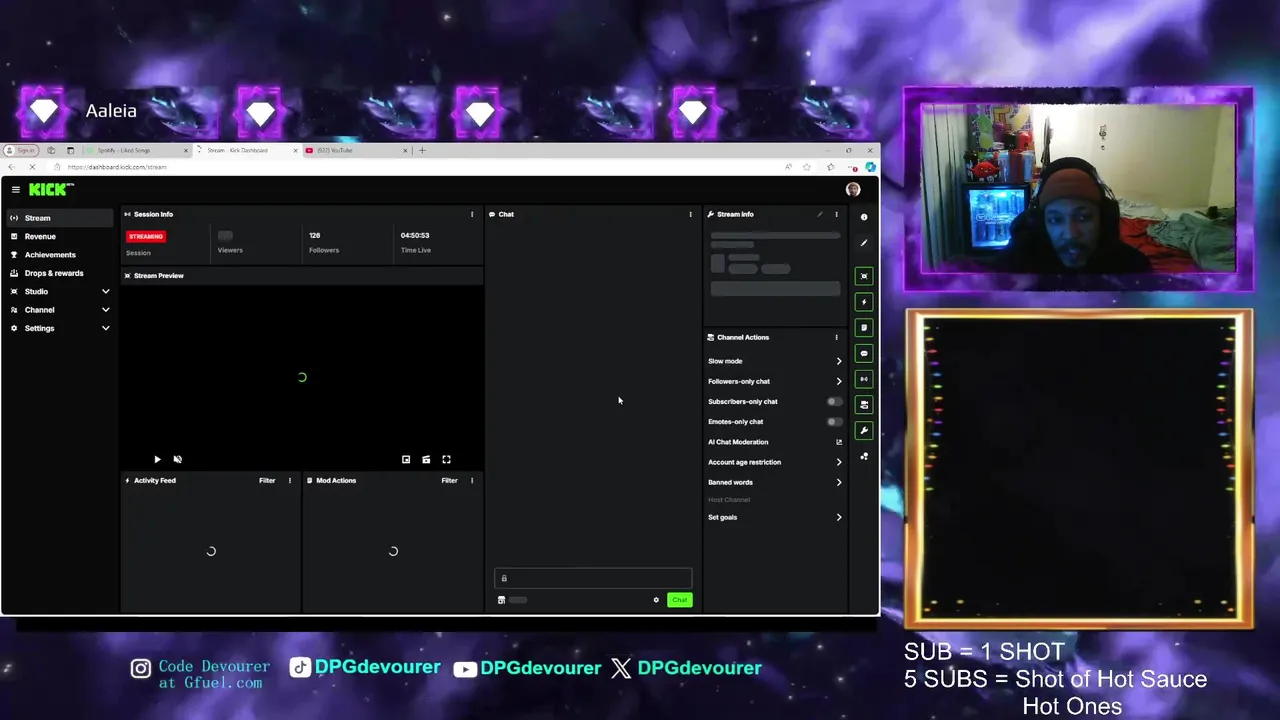
Task: Expand Banned words settings
Action: 838,482
